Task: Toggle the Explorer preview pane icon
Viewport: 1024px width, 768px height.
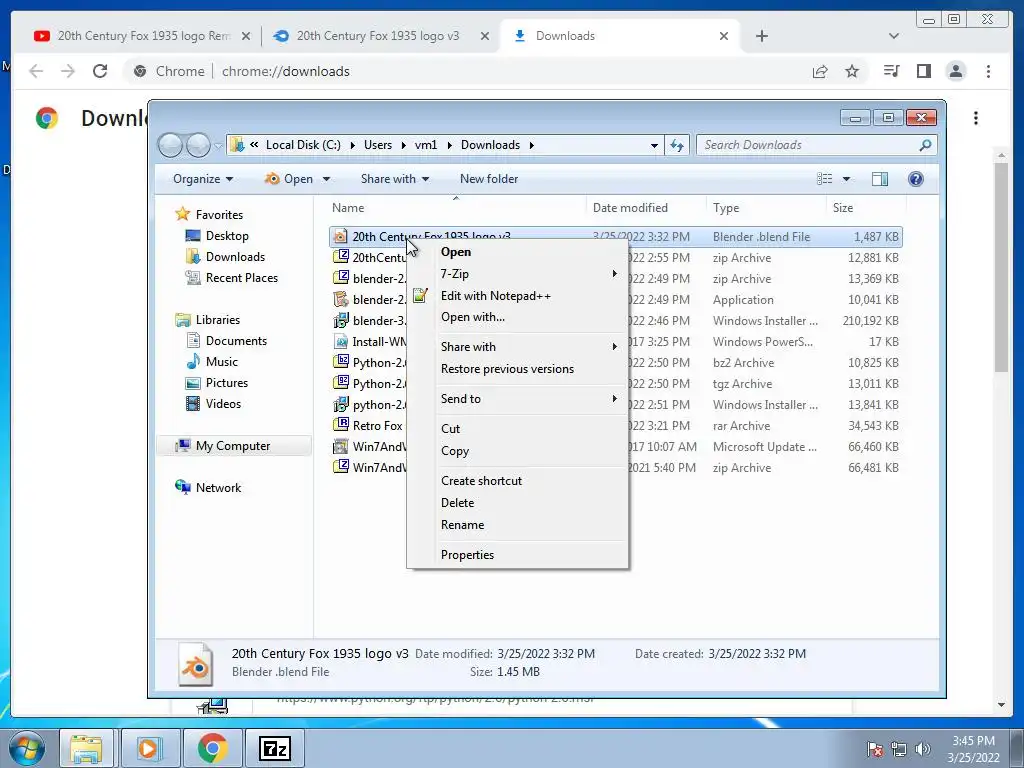Action: 880,179
